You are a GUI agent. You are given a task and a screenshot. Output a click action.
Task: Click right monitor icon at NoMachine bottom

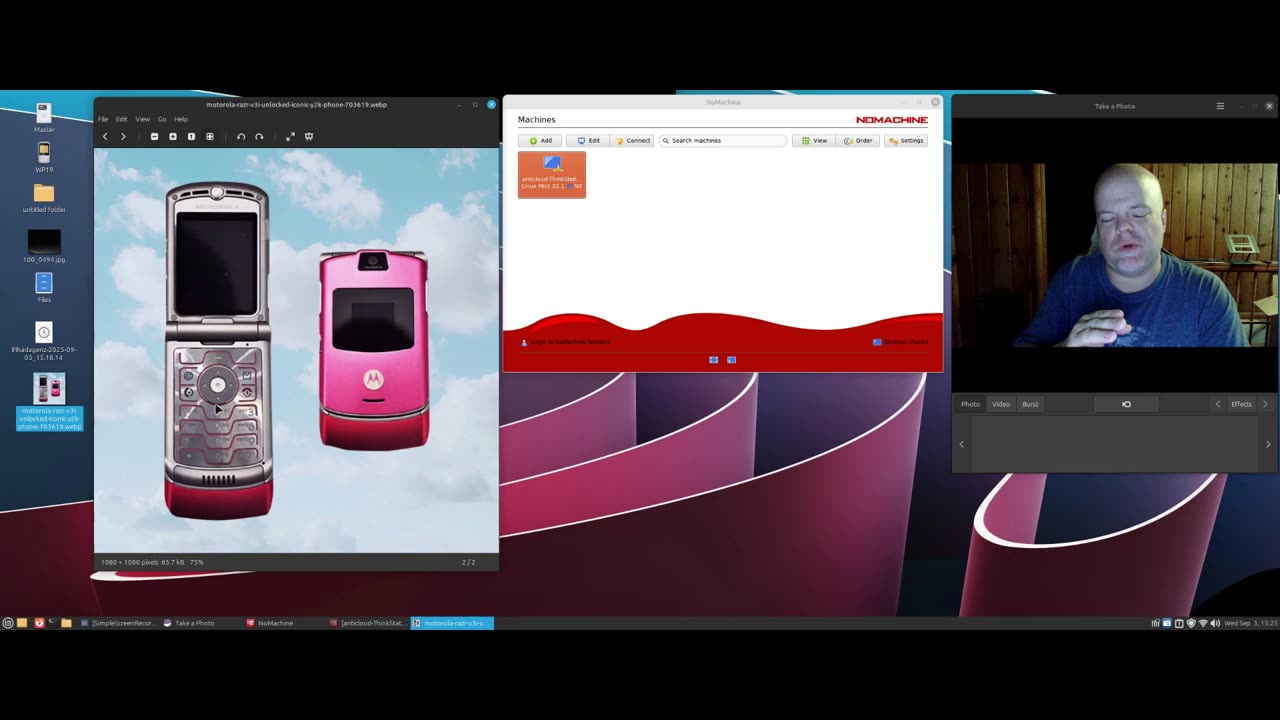pos(731,360)
